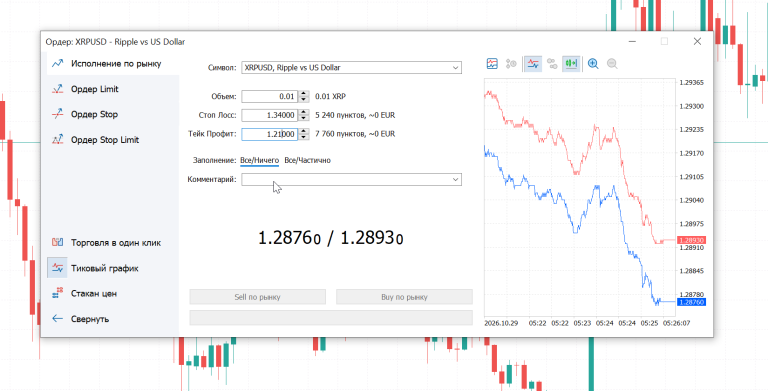This screenshot has width=768, height=391.
Task: Click Buy по рынку button
Action: pos(404,297)
